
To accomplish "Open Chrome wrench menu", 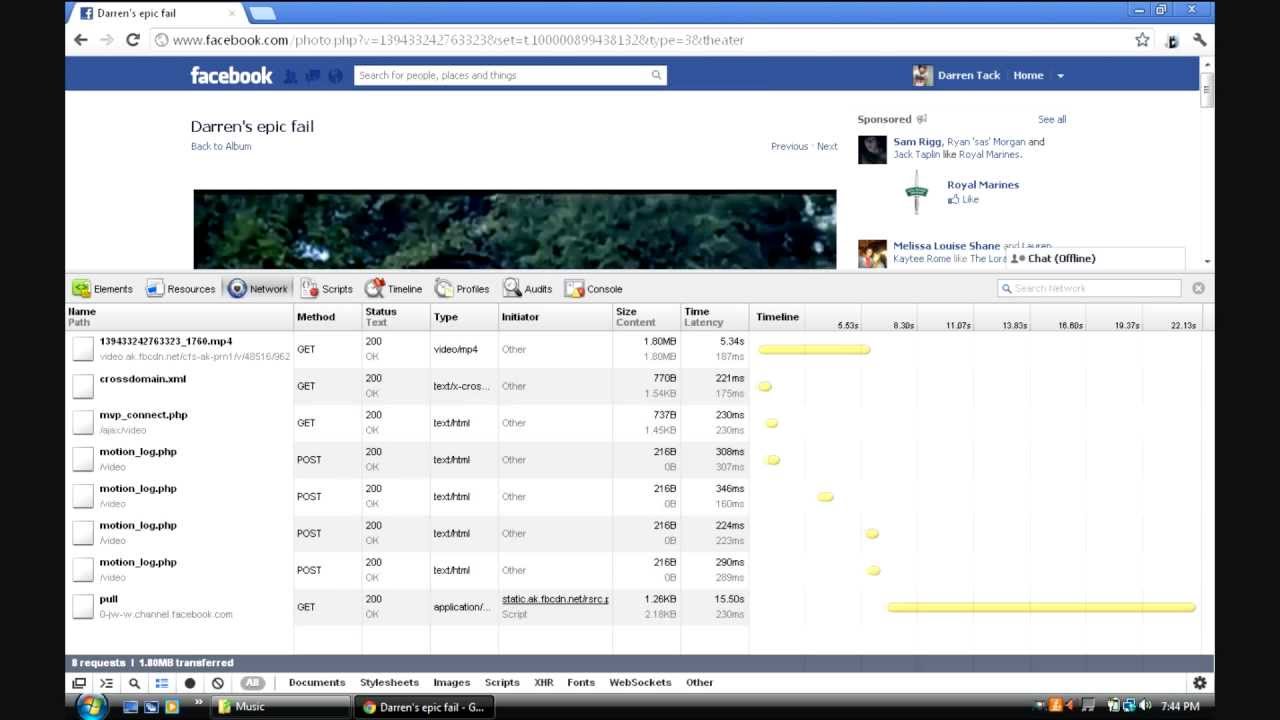I will (1199, 40).
